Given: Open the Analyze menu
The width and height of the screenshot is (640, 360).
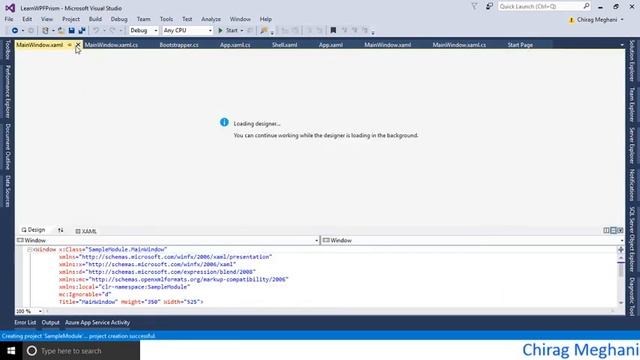Looking at the screenshot, I should point(211,19).
